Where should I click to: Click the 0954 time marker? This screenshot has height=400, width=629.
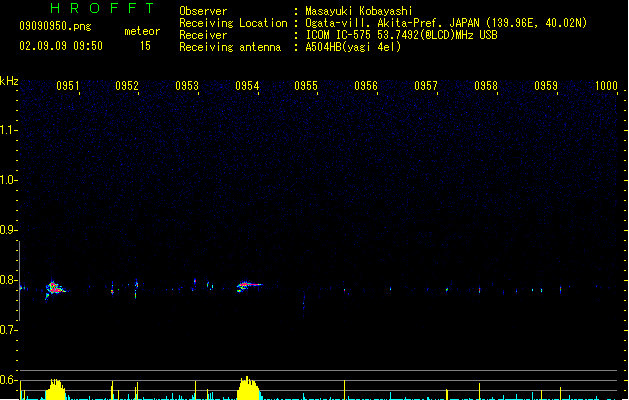pyautogui.click(x=247, y=86)
